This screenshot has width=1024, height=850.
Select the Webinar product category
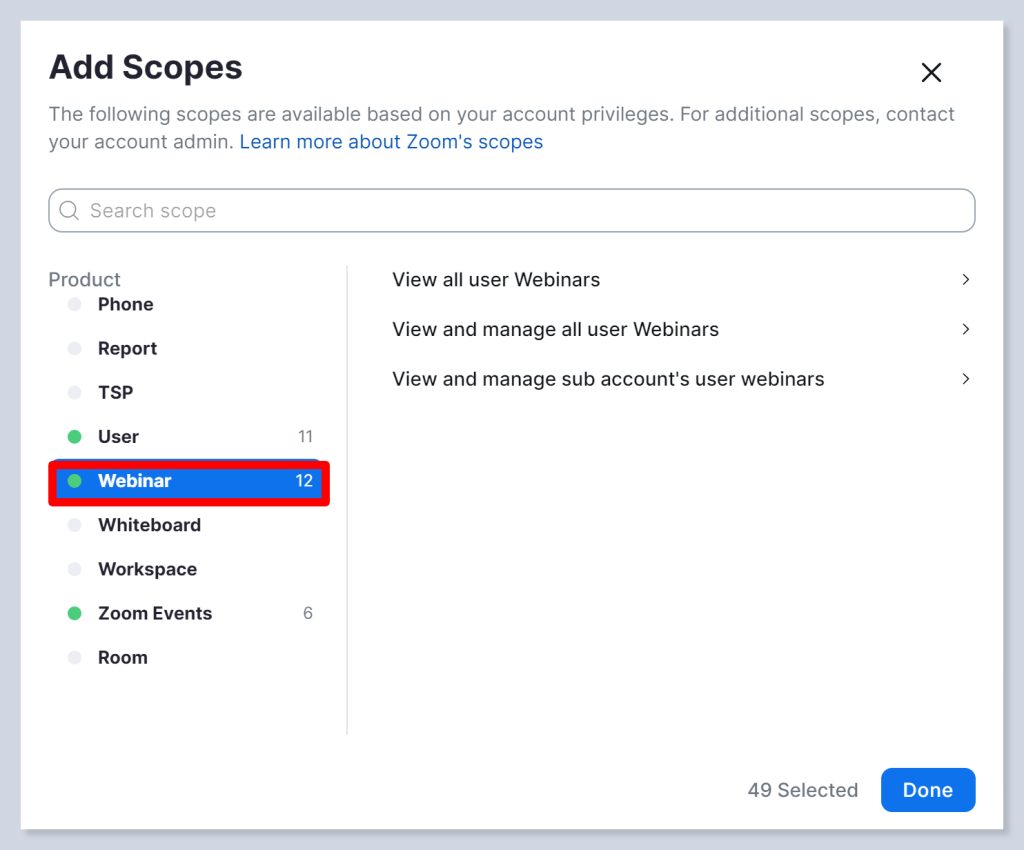point(135,481)
